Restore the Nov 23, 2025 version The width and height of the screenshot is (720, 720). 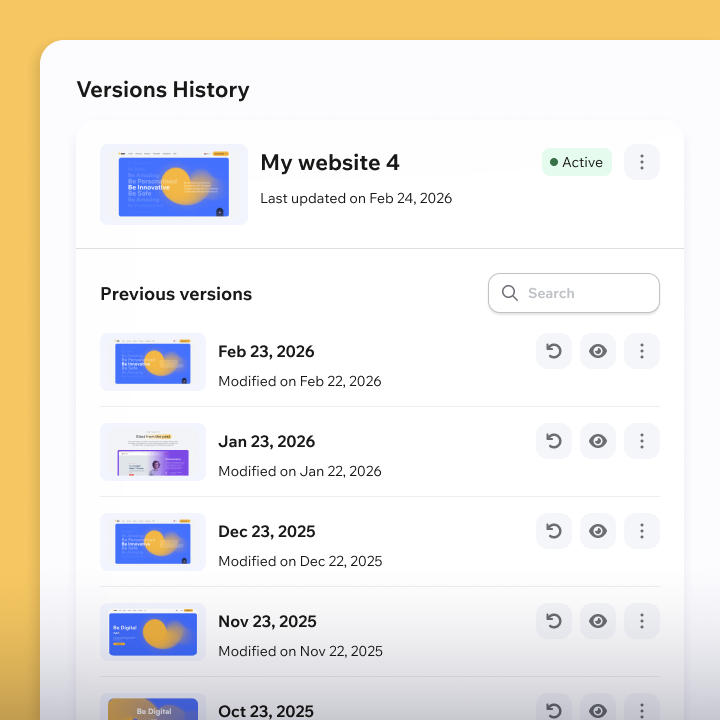(x=554, y=621)
